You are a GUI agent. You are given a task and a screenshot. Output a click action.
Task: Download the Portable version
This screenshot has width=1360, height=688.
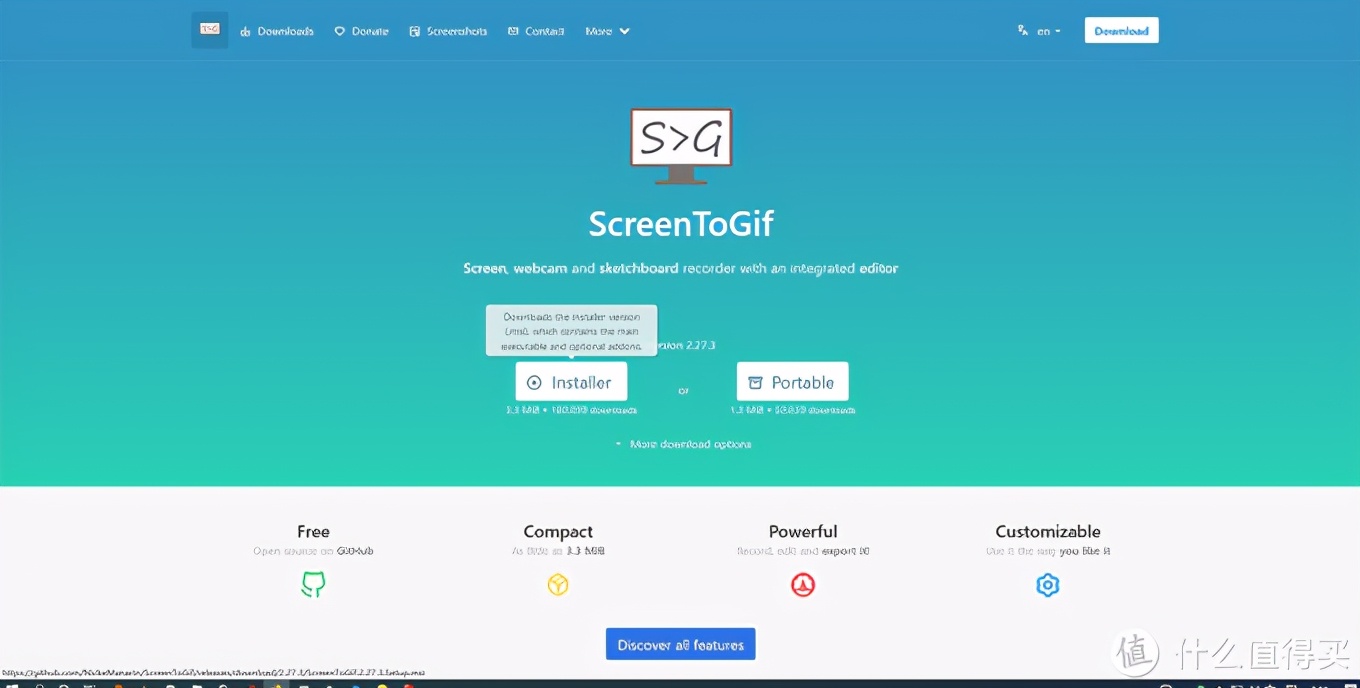792,382
